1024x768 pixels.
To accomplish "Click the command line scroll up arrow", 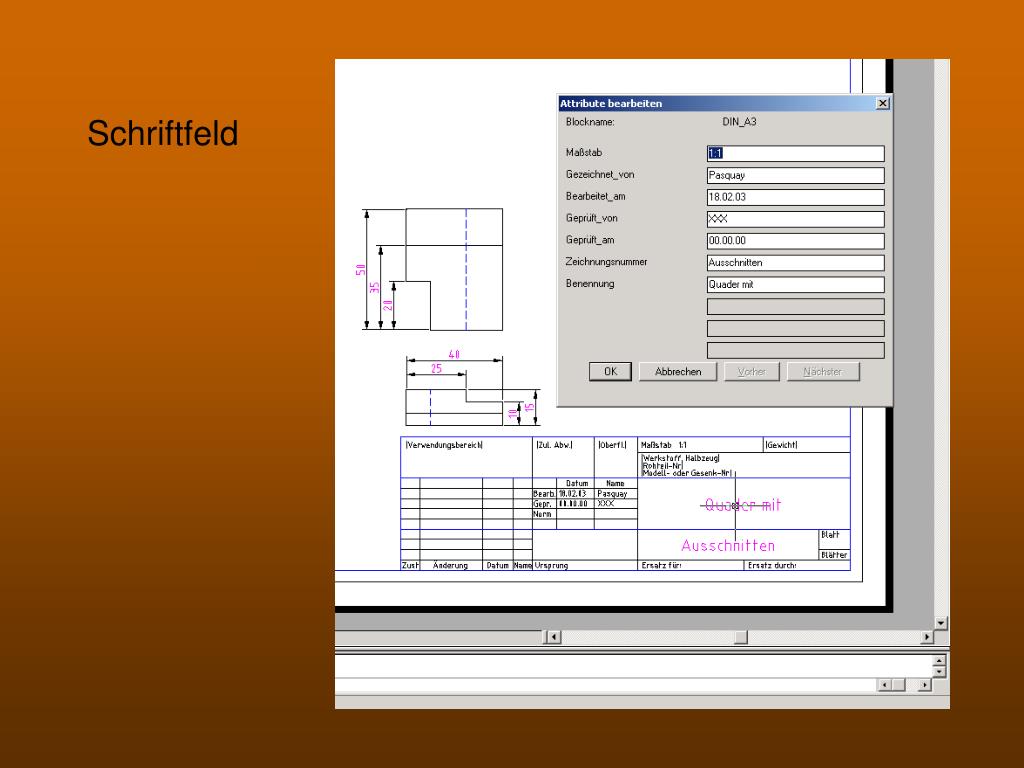I will [x=939, y=661].
